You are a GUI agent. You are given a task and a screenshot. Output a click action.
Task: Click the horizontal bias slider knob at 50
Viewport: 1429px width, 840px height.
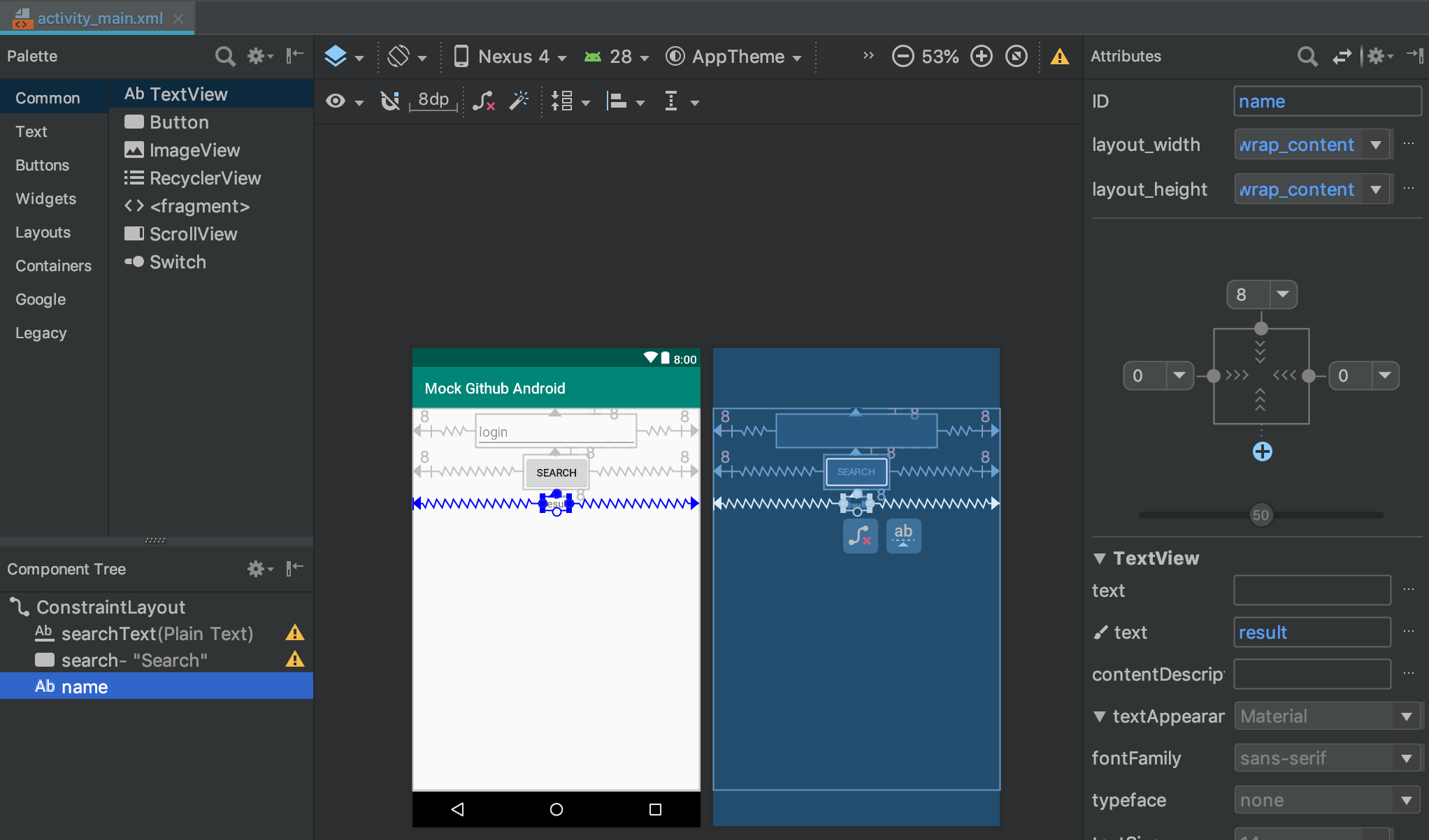point(1261,515)
